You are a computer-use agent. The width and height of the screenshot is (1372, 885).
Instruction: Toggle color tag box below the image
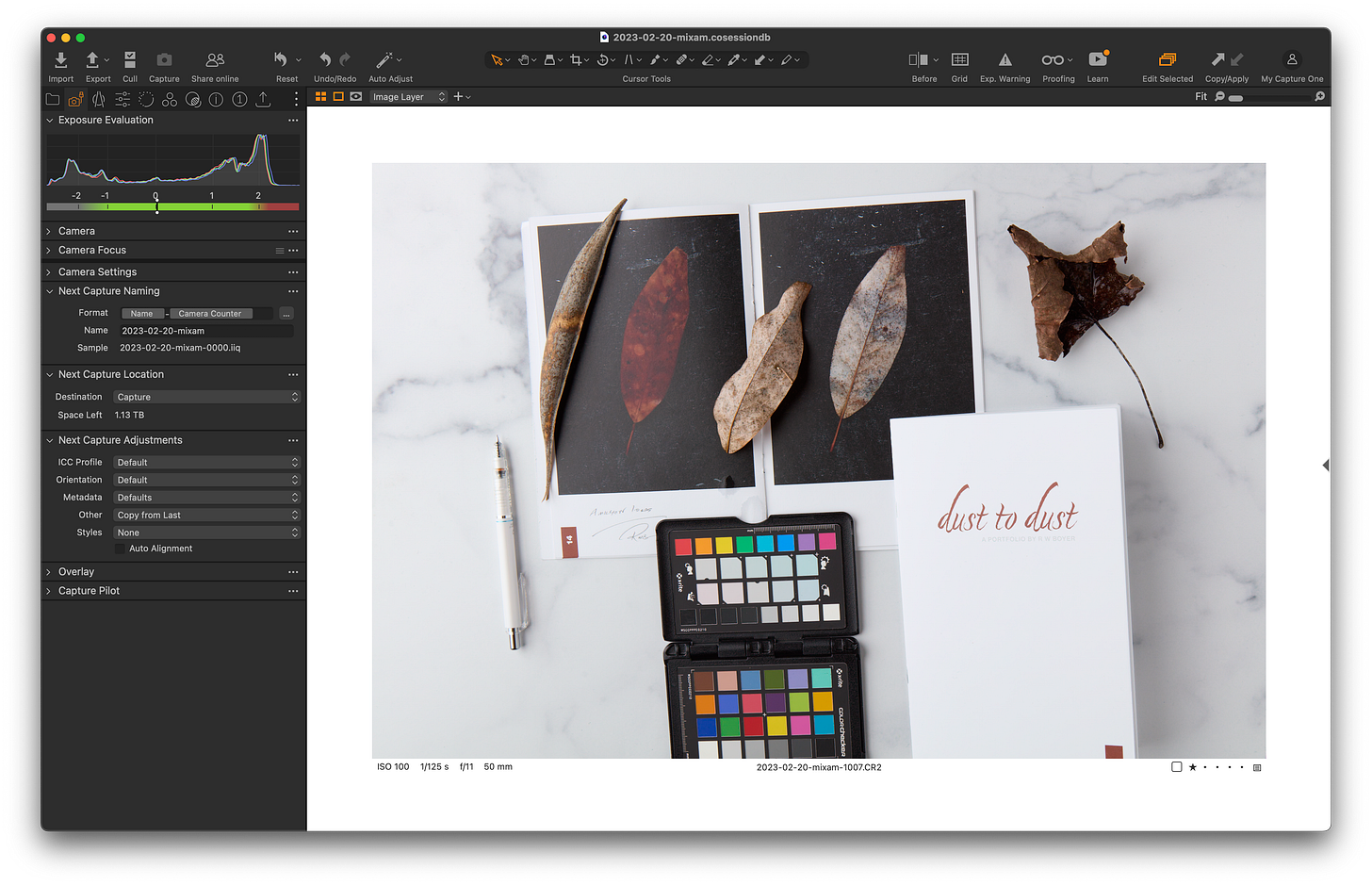[x=1176, y=767]
